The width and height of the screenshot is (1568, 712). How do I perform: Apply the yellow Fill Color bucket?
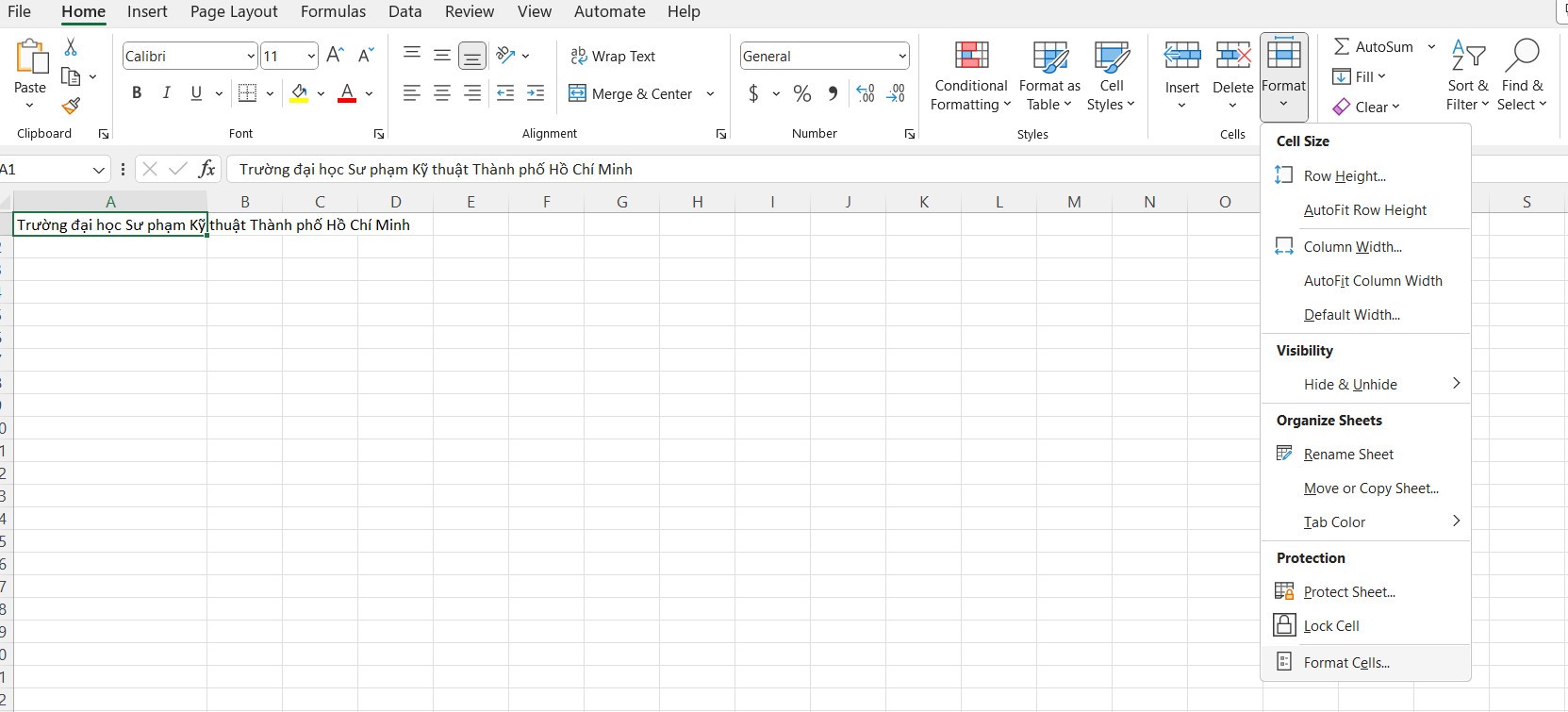pos(299,93)
